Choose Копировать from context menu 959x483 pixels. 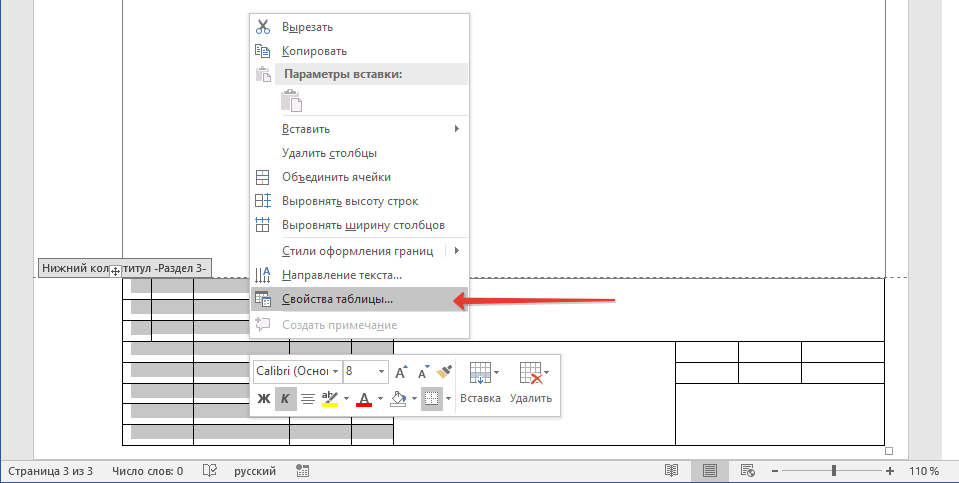coord(359,51)
